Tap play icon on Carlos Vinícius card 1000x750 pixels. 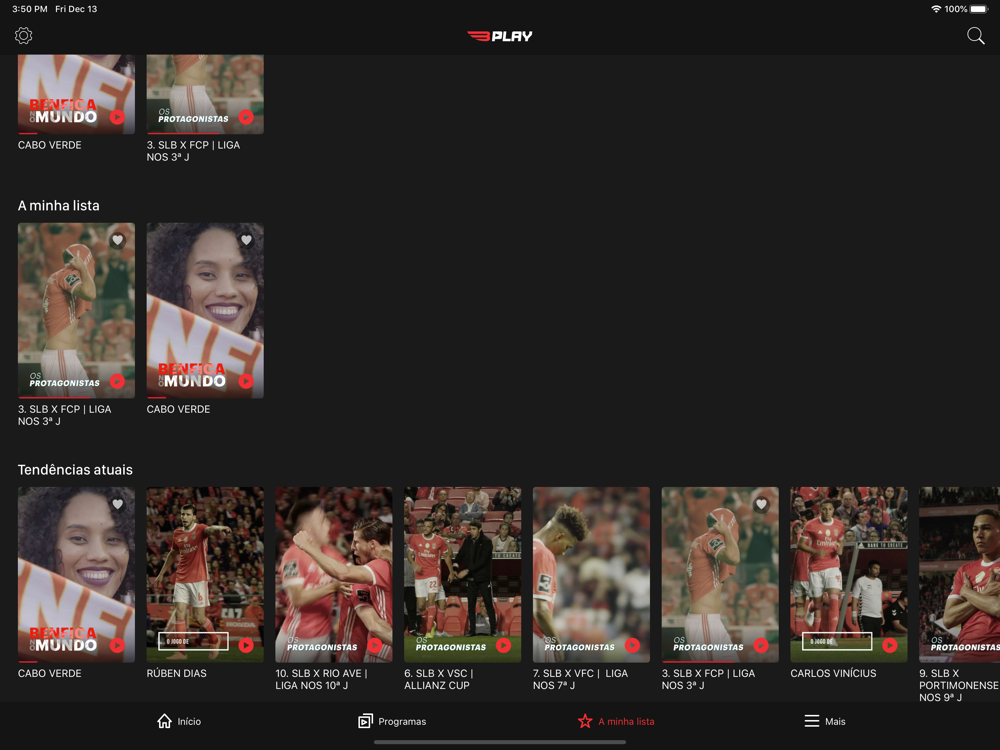coord(890,645)
